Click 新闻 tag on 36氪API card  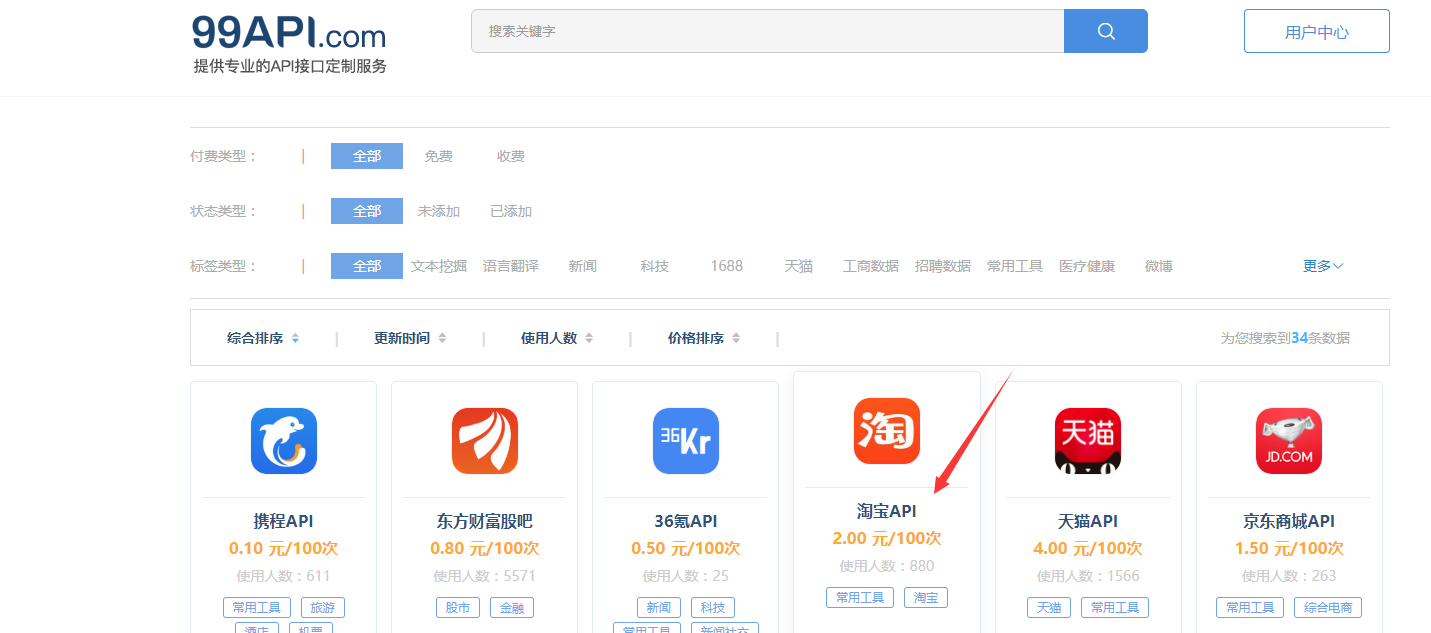click(x=659, y=607)
